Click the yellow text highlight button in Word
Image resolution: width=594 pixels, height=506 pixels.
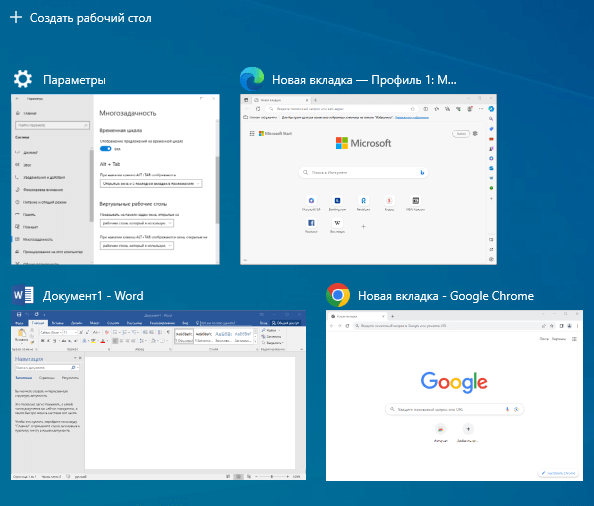pos(94,341)
